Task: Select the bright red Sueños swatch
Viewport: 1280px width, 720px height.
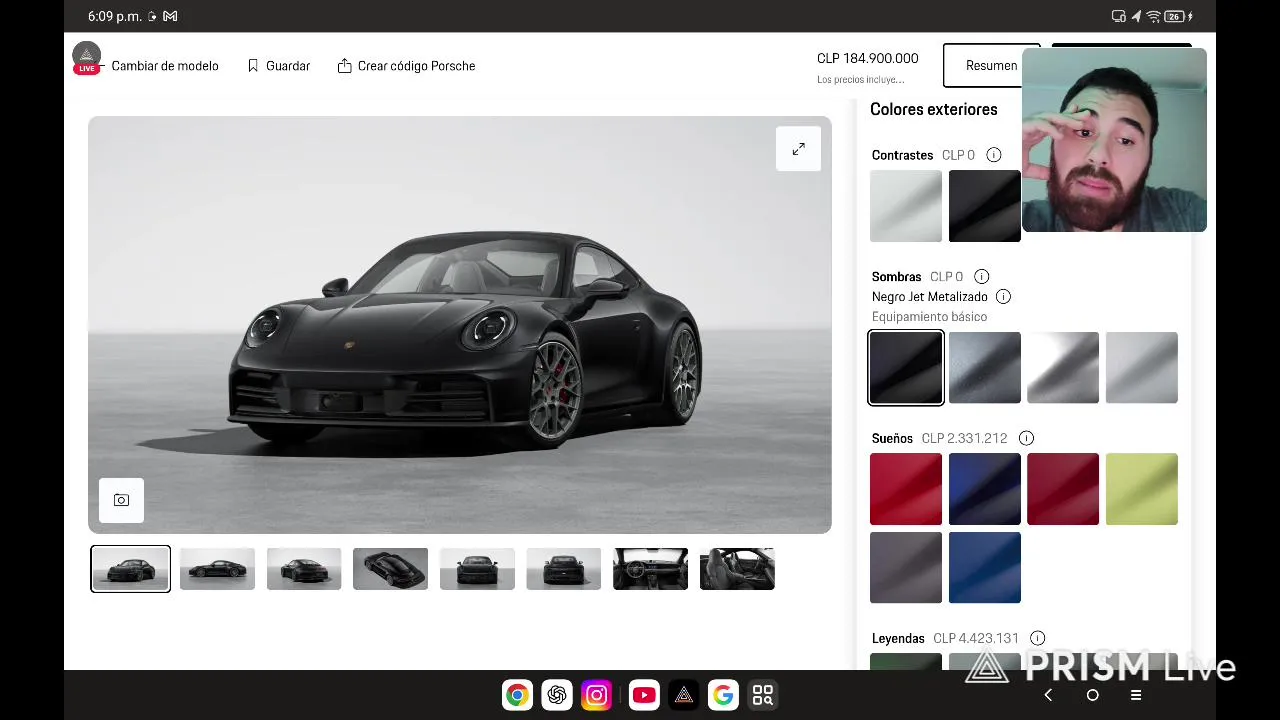Action: [x=906, y=489]
